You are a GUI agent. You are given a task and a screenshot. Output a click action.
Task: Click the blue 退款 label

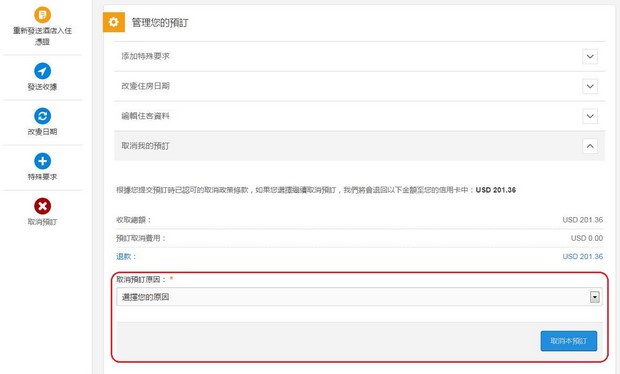coord(126,257)
